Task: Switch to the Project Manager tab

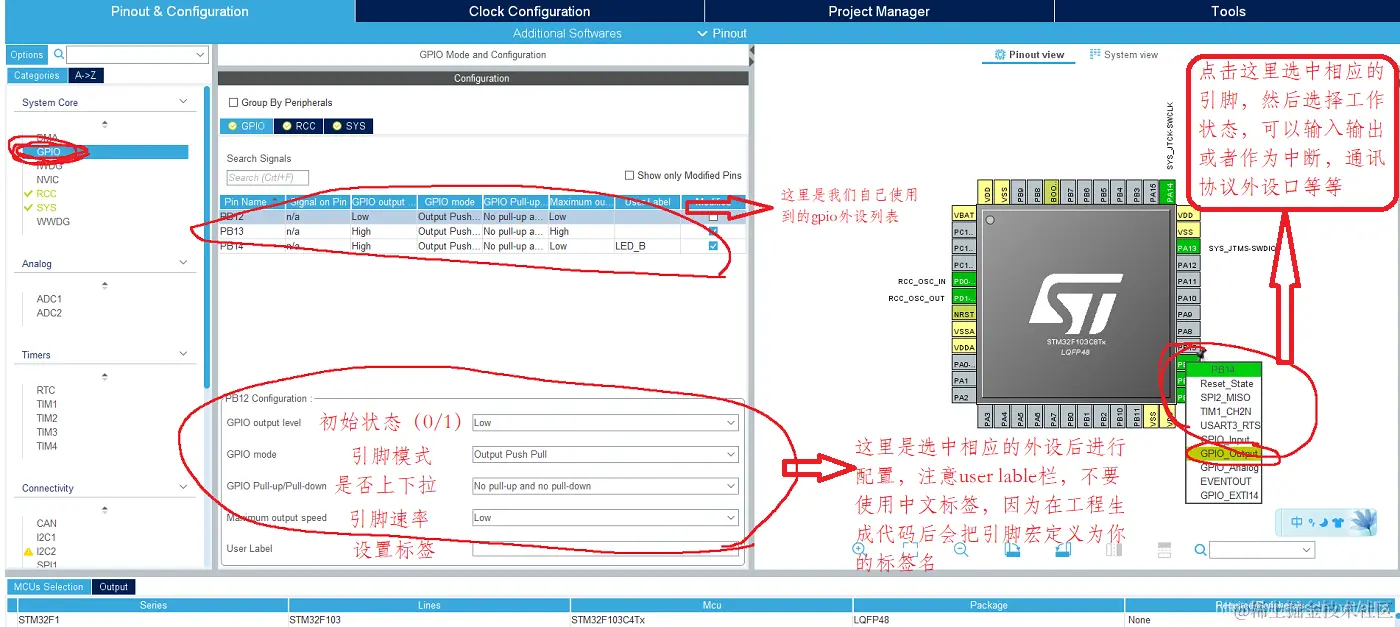Action: 879,11
